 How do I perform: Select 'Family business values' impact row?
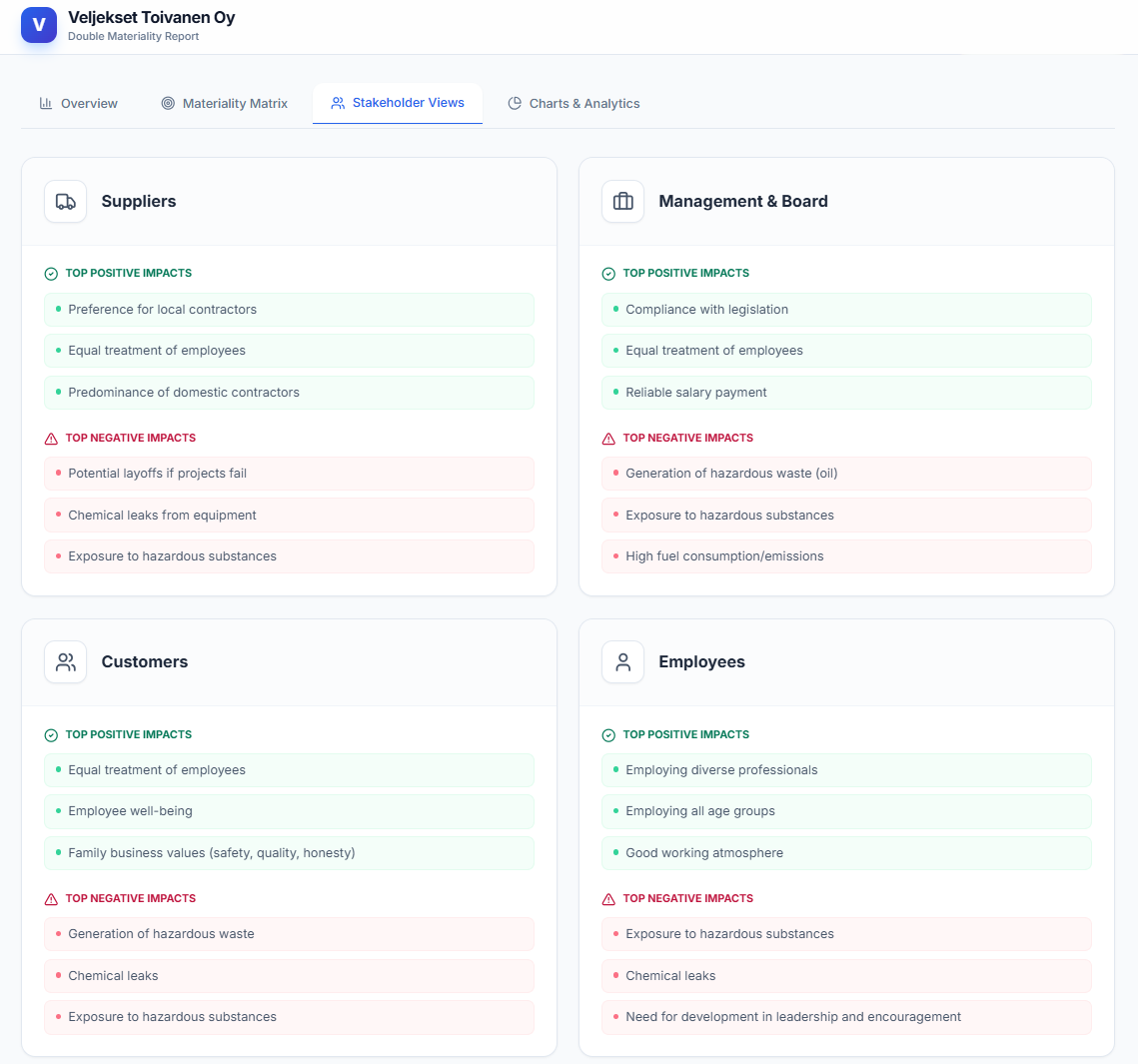[x=289, y=853]
